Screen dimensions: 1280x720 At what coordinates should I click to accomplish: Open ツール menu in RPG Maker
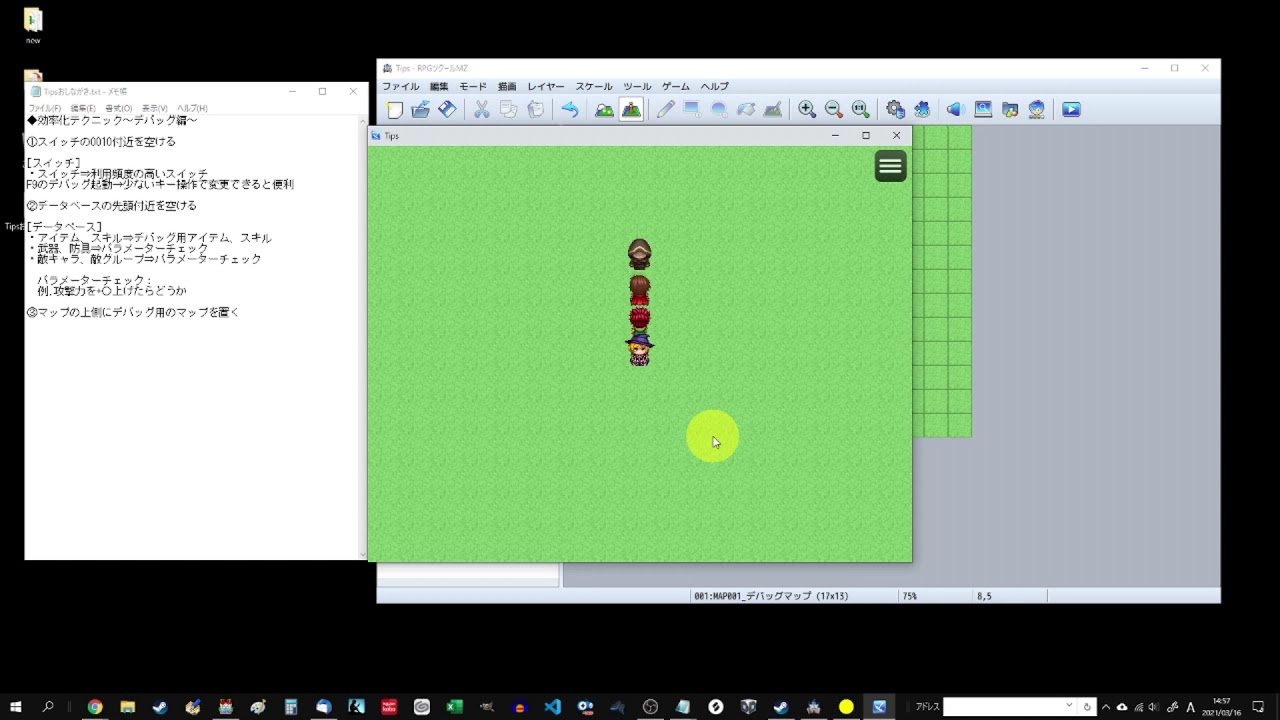[x=637, y=87]
